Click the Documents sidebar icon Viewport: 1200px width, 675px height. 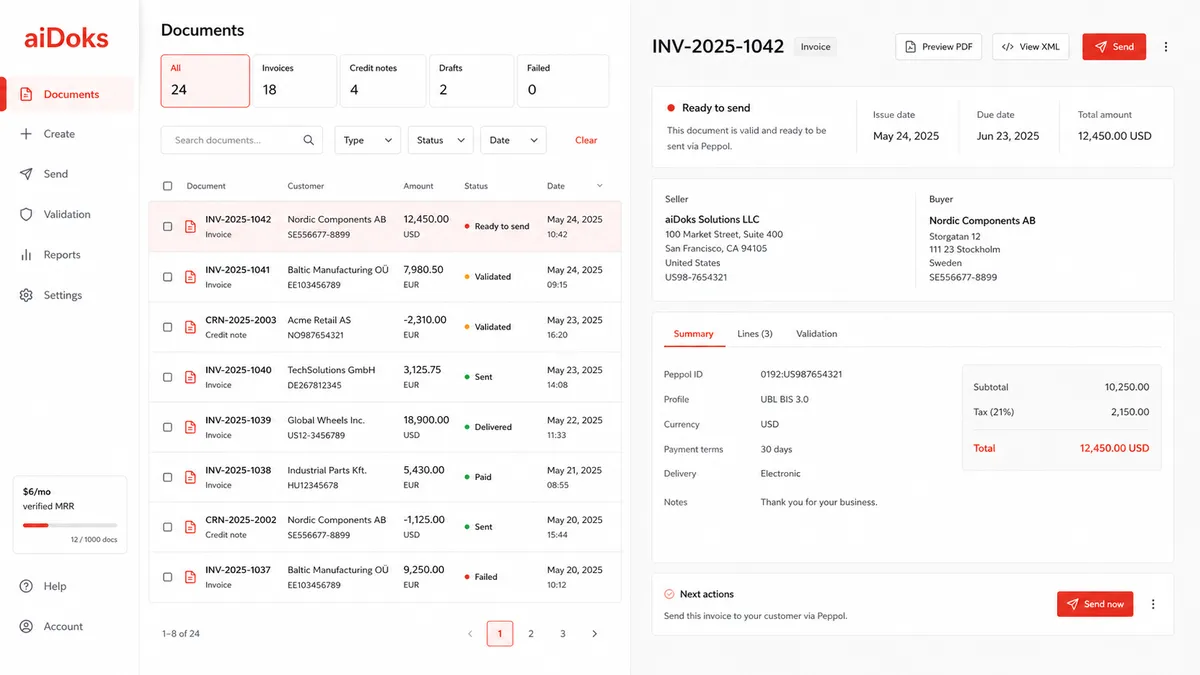(26, 94)
